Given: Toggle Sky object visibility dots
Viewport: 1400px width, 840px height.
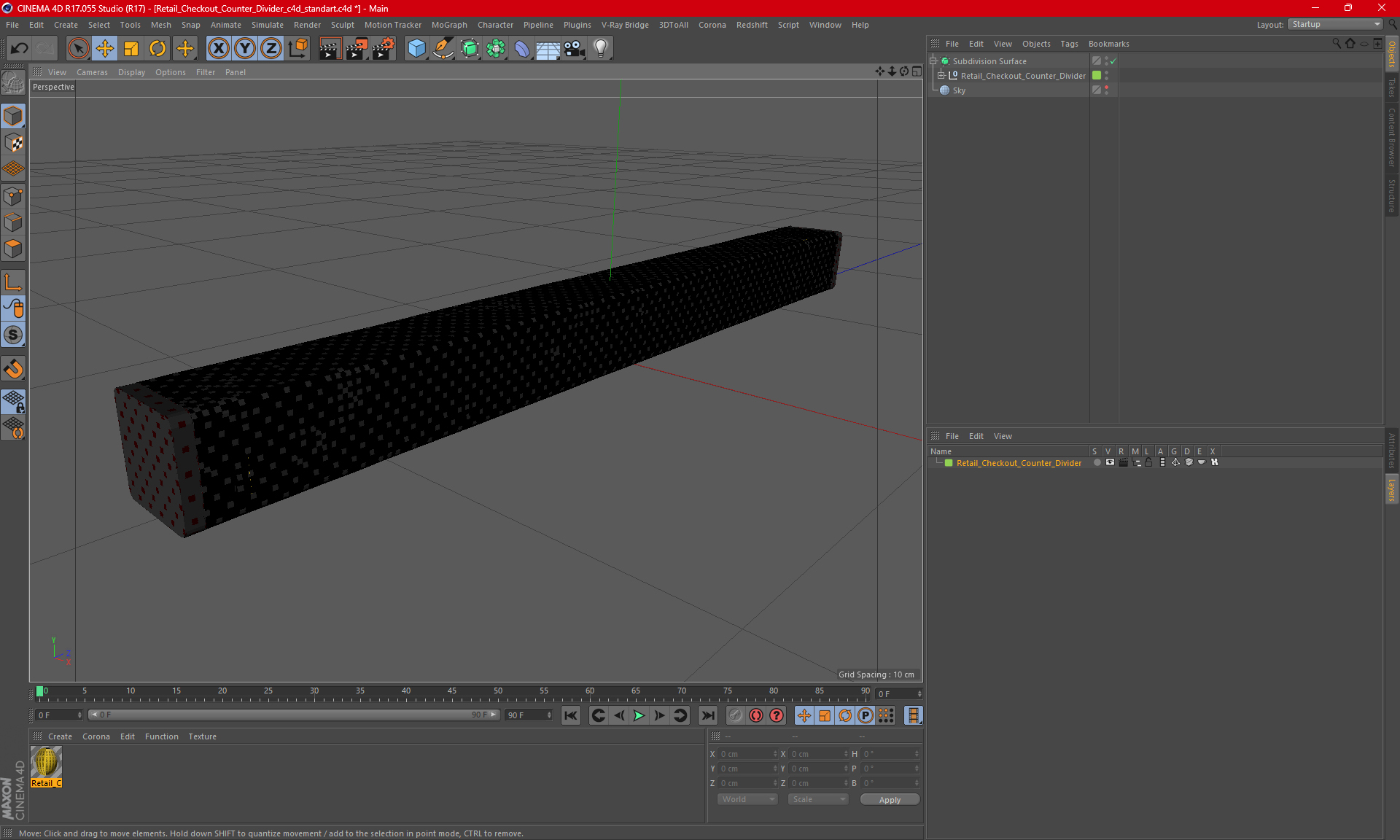Looking at the screenshot, I should point(1106,90).
